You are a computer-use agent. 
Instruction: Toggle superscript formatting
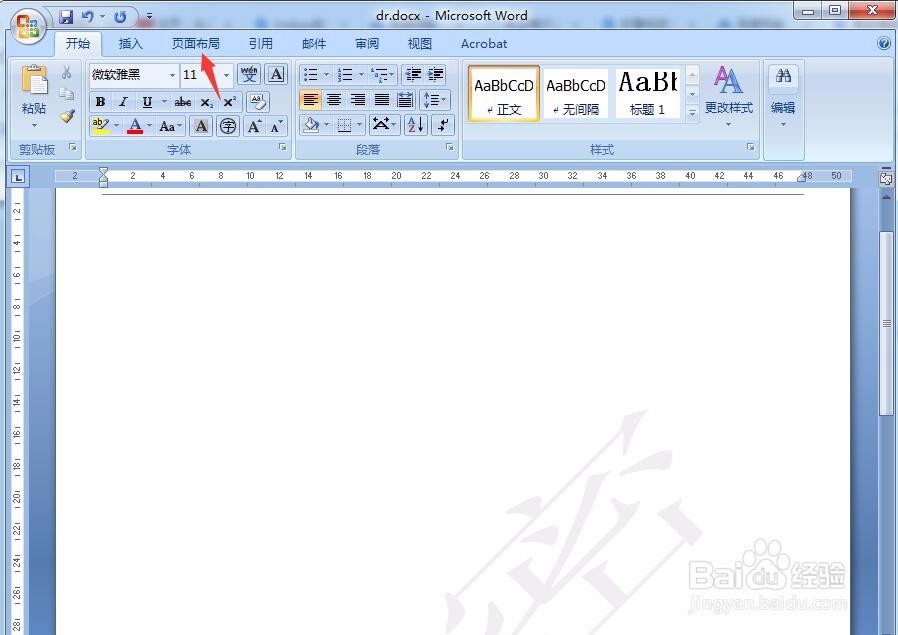(230, 102)
